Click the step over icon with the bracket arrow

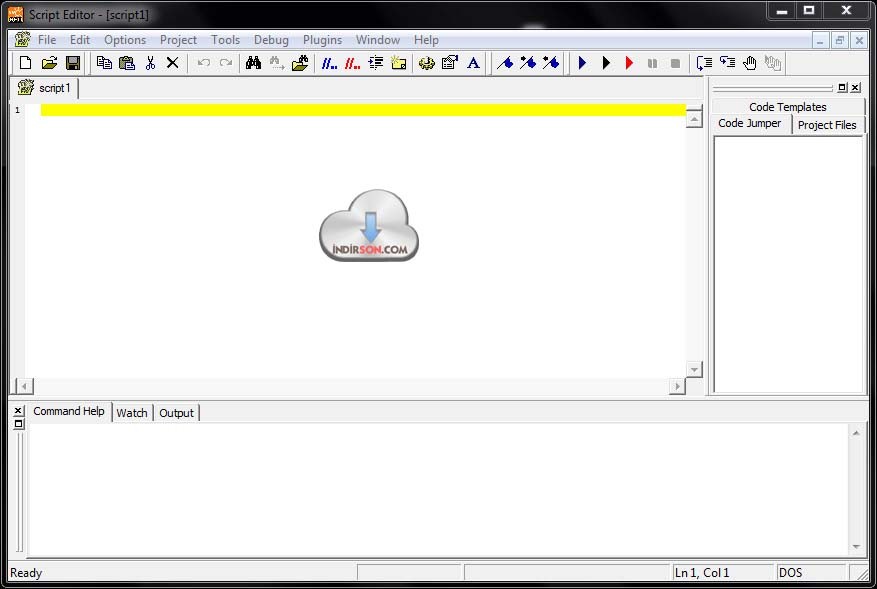pyautogui.click(x=704, y=63)
